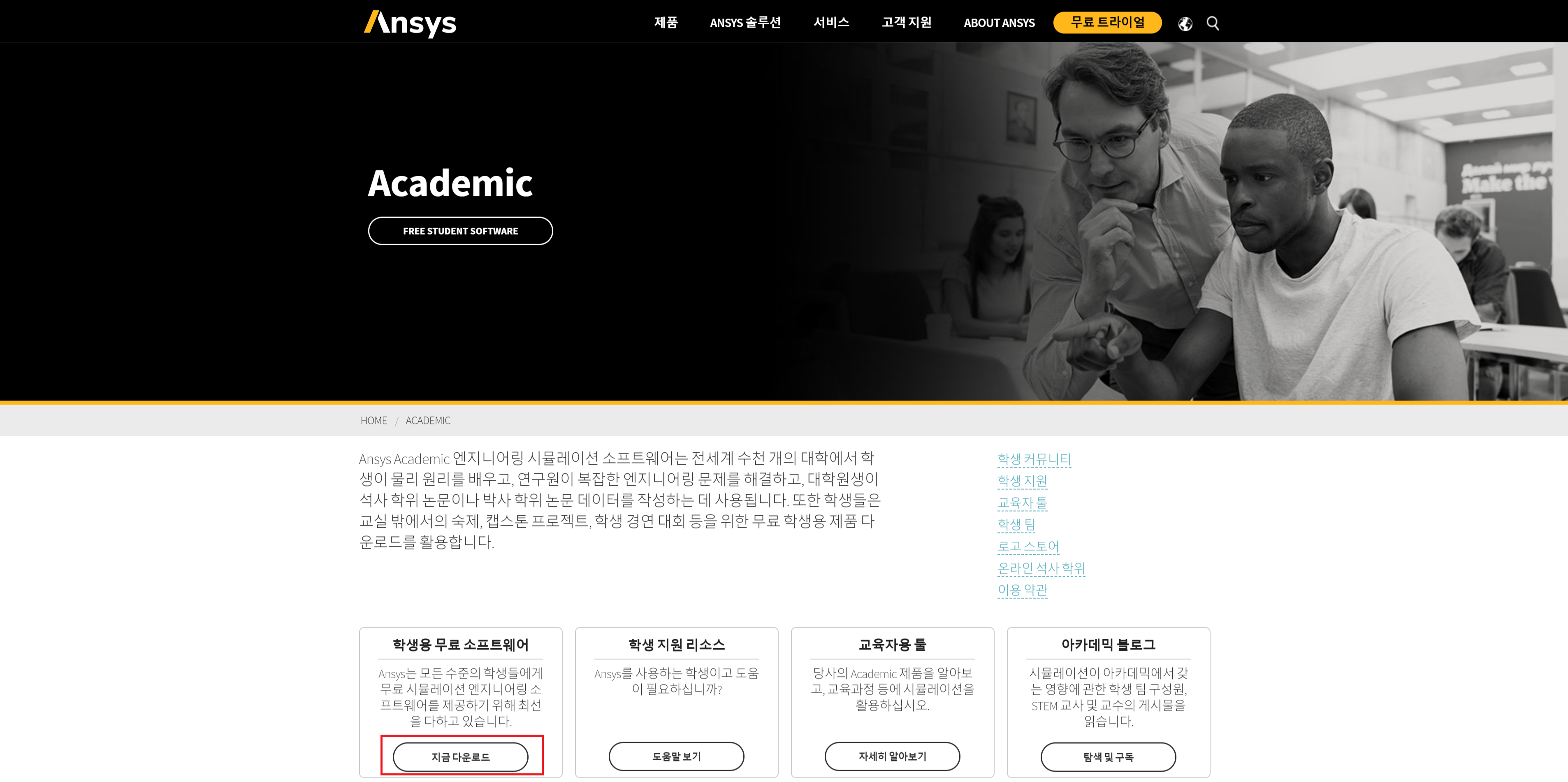The height and width of the screenshot is (782, 1568).
Task: Go to HOME in the breadcrumb
Action: pyautogui.click(x=373, y=420)
